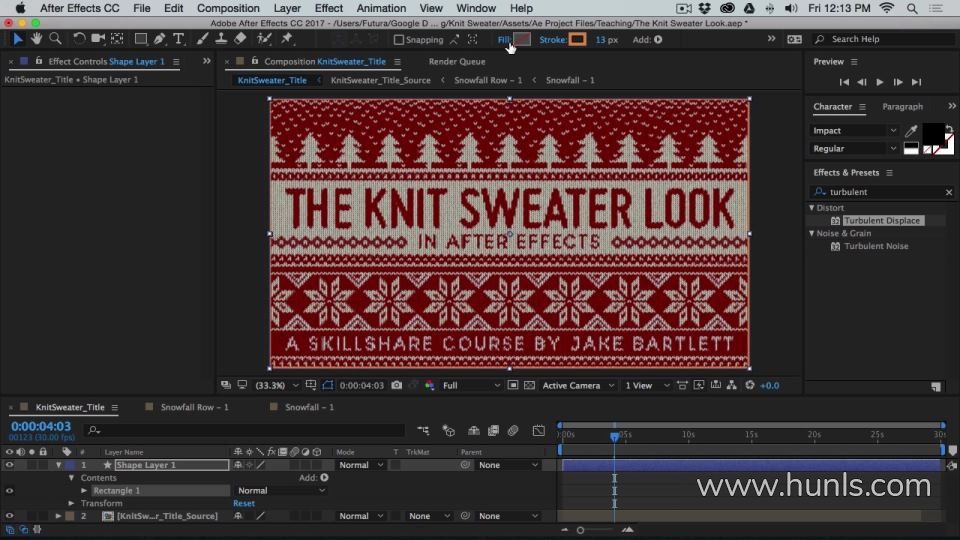
Task: Toggle the transparency grid icon
Action: click(x=530, y=385)
